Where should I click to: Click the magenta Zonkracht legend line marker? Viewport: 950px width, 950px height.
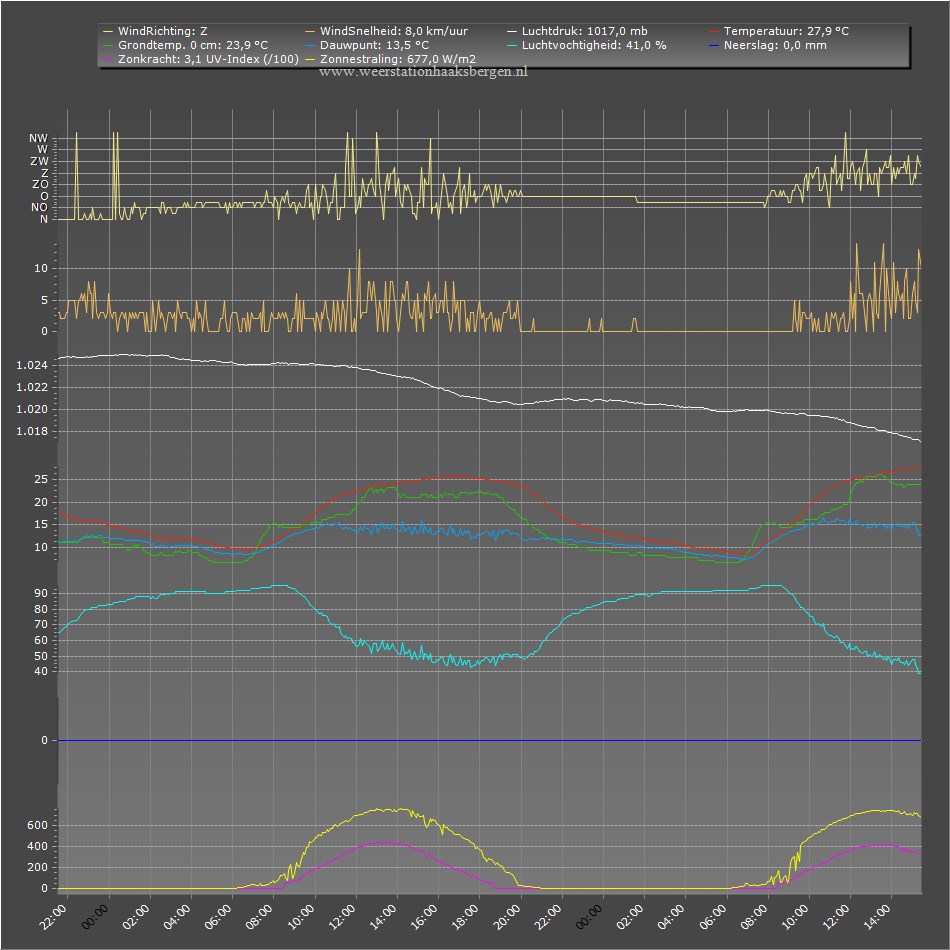point(108,59)
